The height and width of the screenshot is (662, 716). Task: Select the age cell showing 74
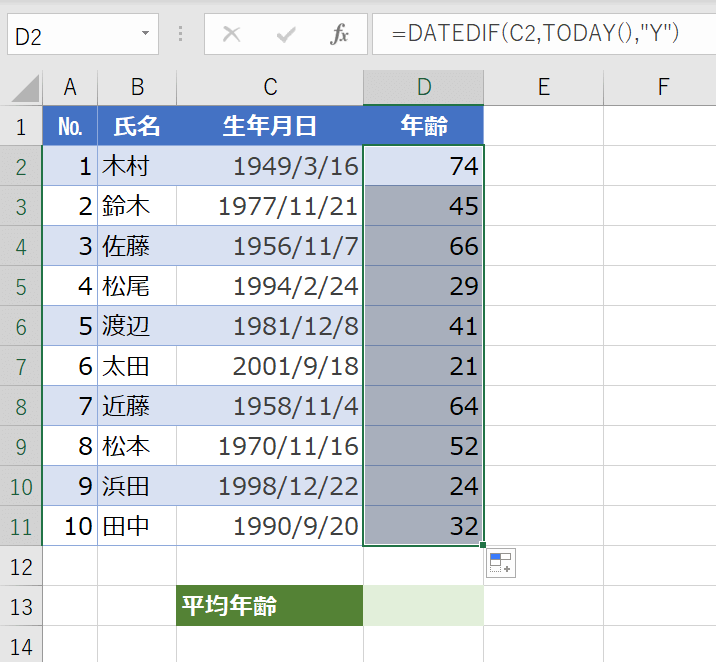point(423,166)
